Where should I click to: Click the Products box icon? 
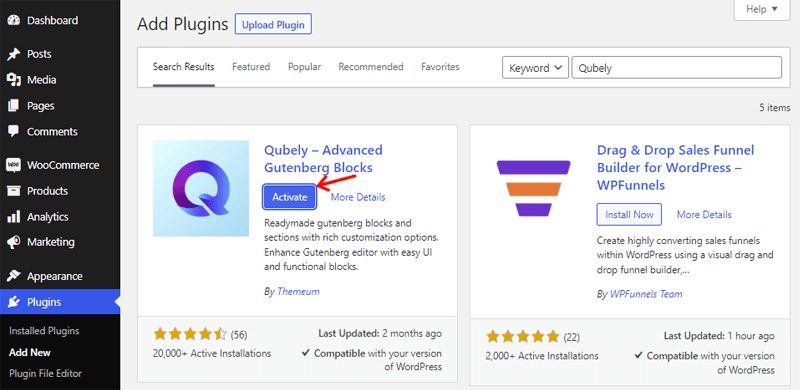click(14, 191)
